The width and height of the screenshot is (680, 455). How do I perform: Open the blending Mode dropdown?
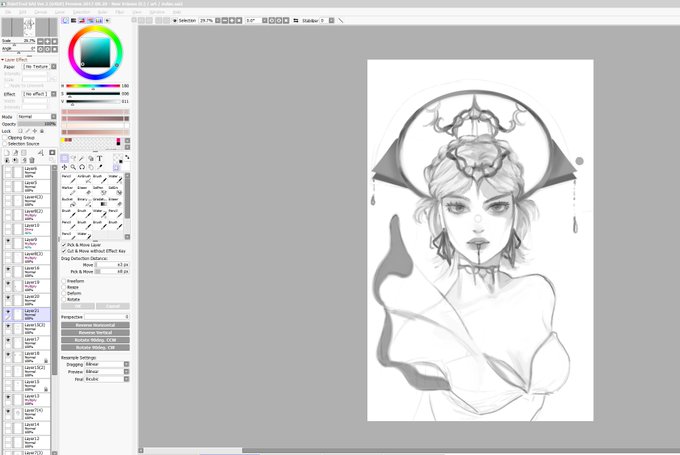pos(37,117)
